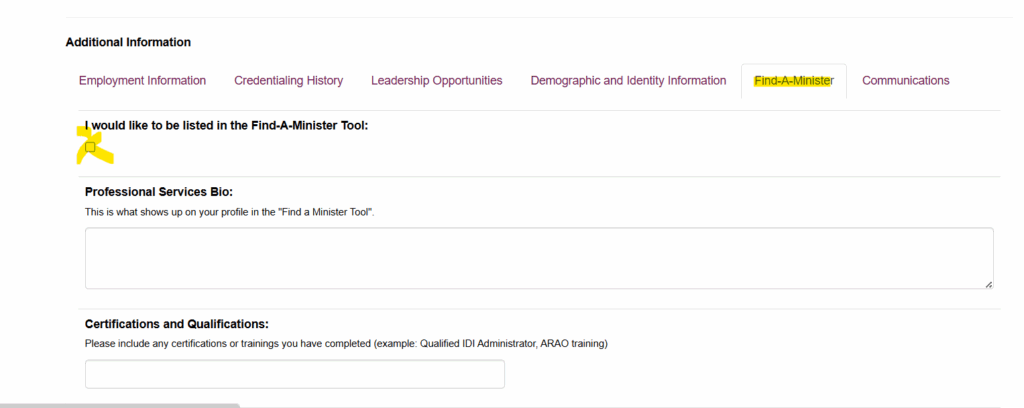Select the Leadership Opportunities tab

click(436, 81)
